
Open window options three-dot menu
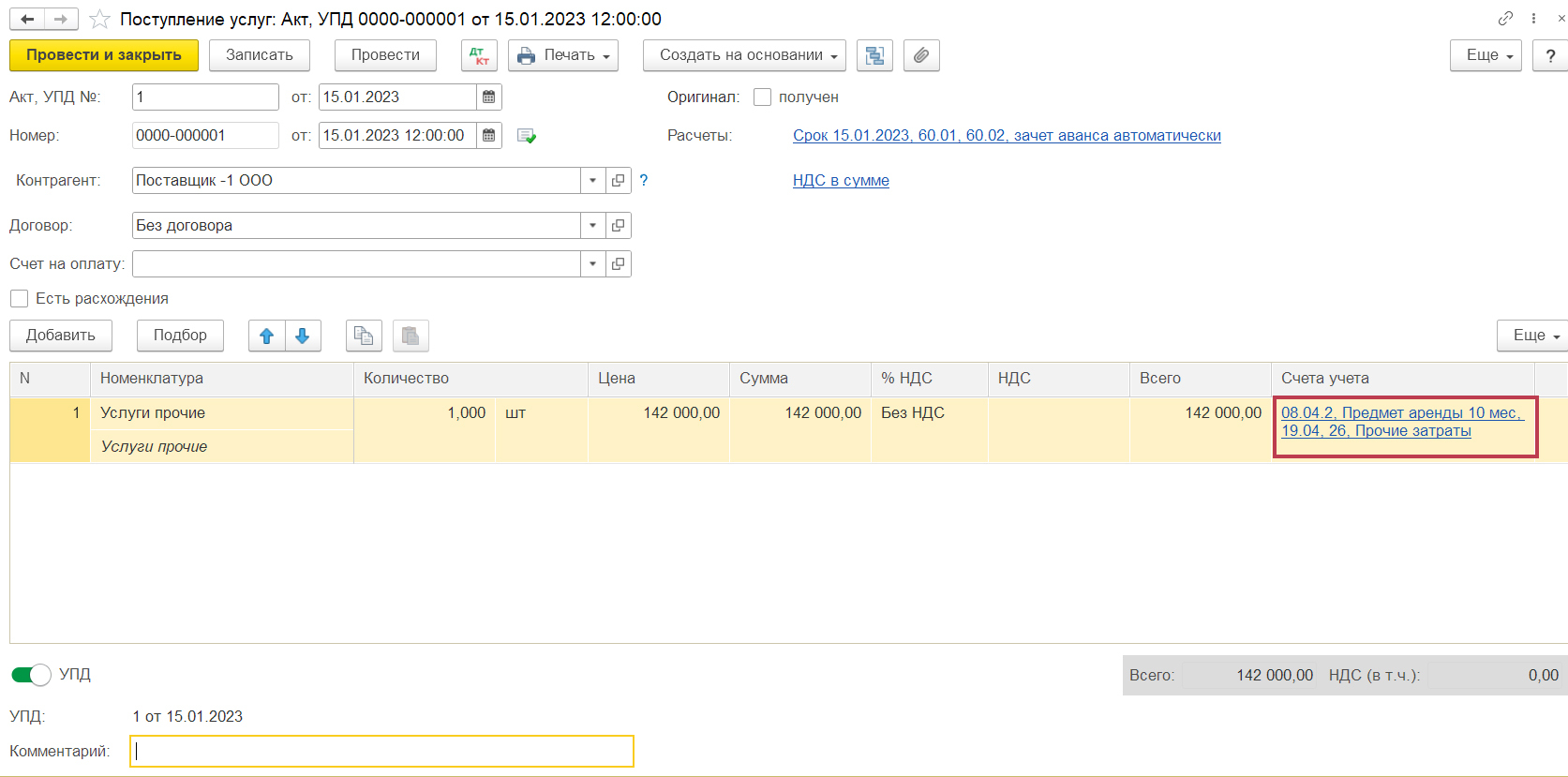pyautogui.click(x=1533, y=19)
